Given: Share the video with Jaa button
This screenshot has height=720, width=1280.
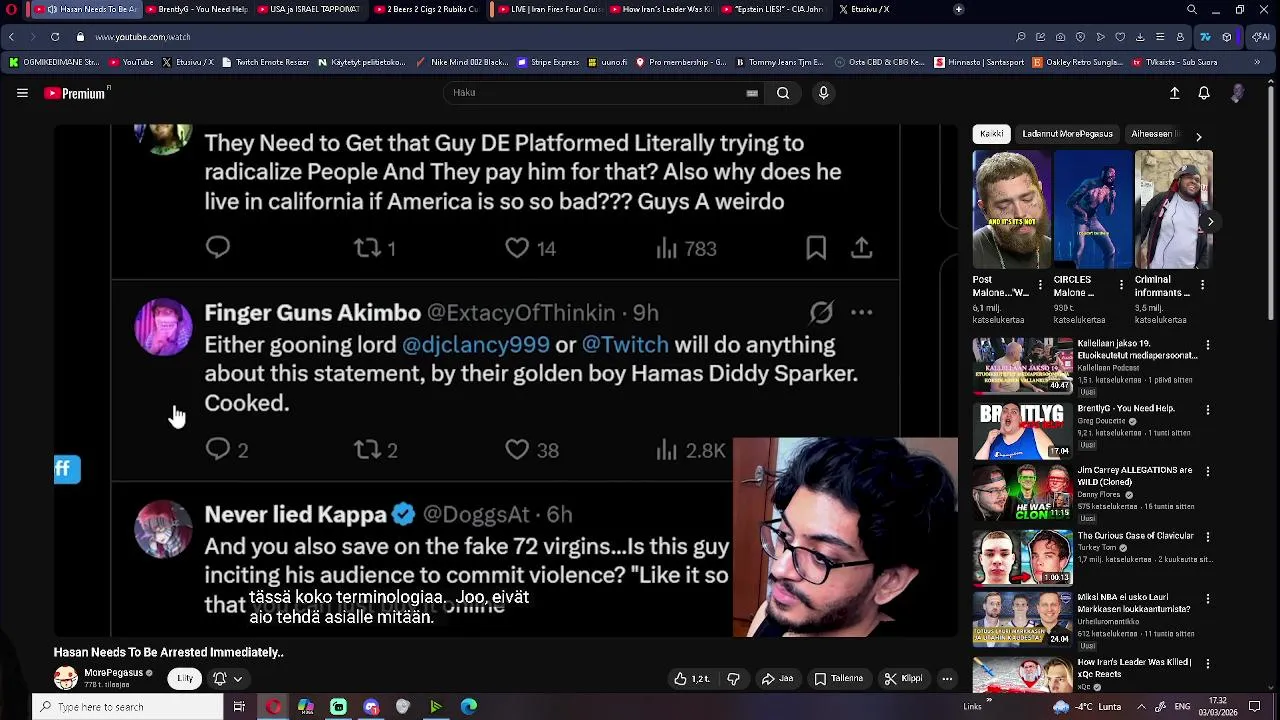Looking at the screenshot, I should 777,679.
